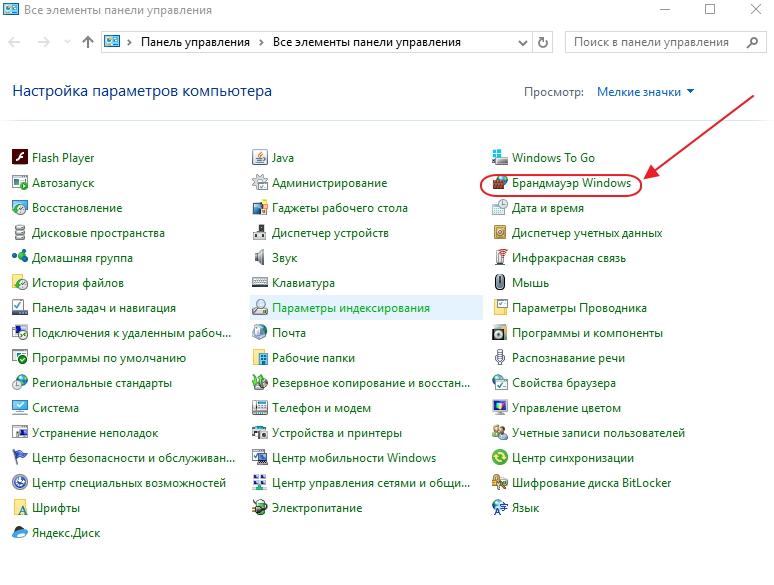Expand chevron after Панель управления breadcrumb
Image resolution: width=774 pixels, height=585 pixels.
261,42
